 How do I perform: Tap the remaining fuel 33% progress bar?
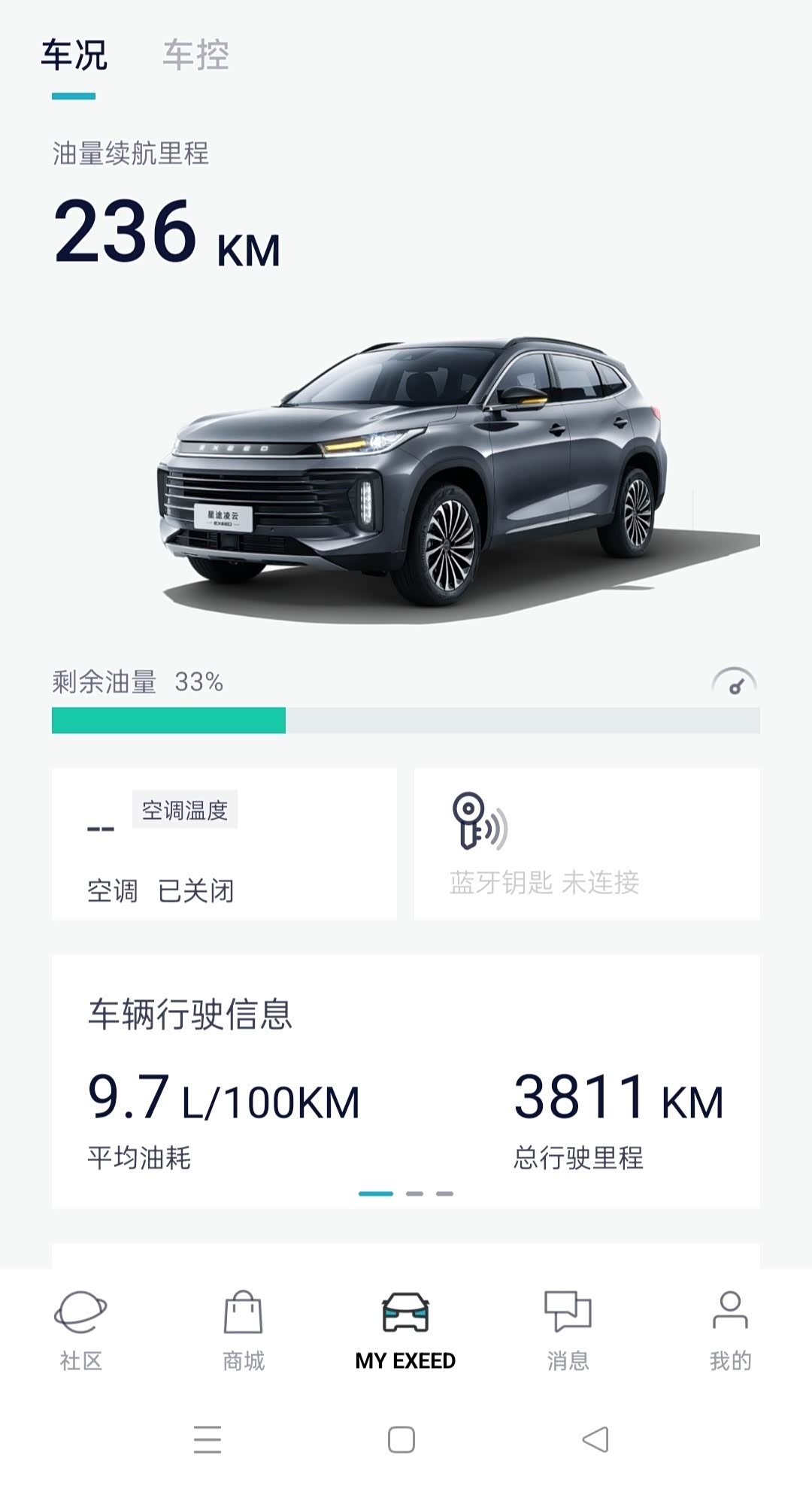[406, 720]
